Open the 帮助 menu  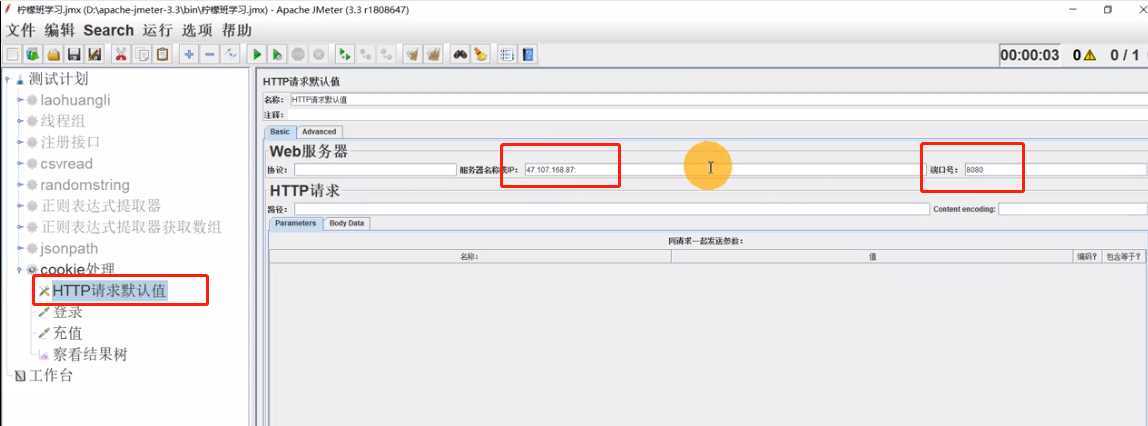pyautogui.click(x=236, y=30)
